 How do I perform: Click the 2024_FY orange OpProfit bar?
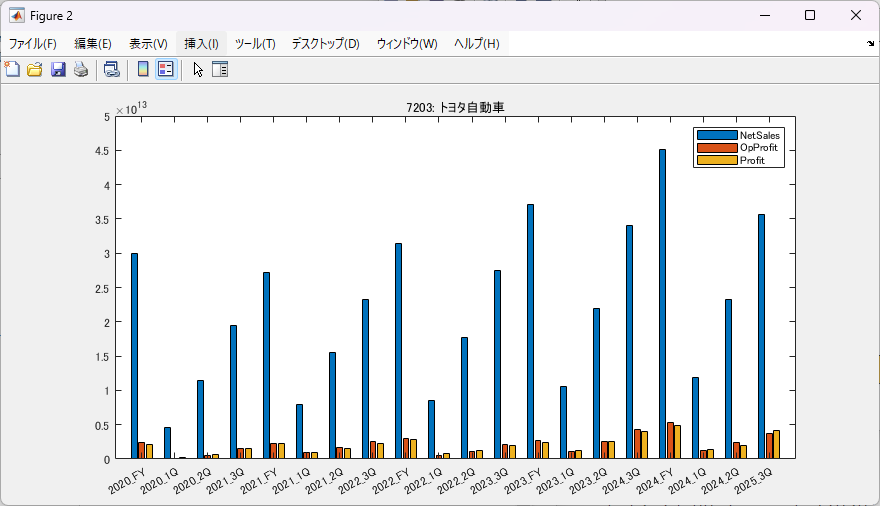coord(670,441)
